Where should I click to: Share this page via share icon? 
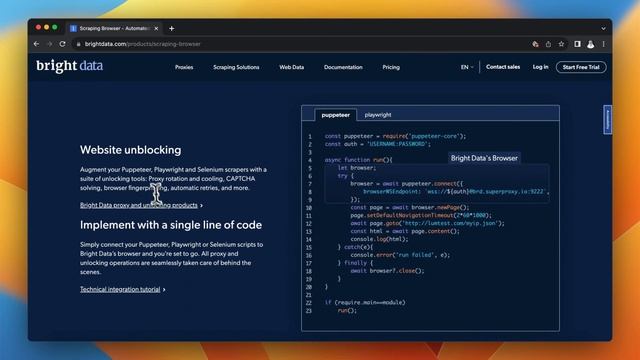point(548,44)
